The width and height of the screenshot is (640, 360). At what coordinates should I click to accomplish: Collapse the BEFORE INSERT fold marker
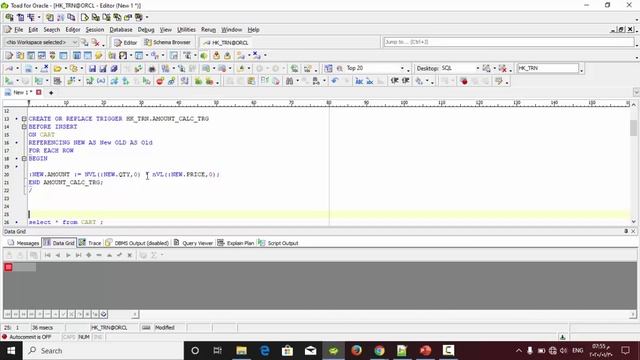24,127
